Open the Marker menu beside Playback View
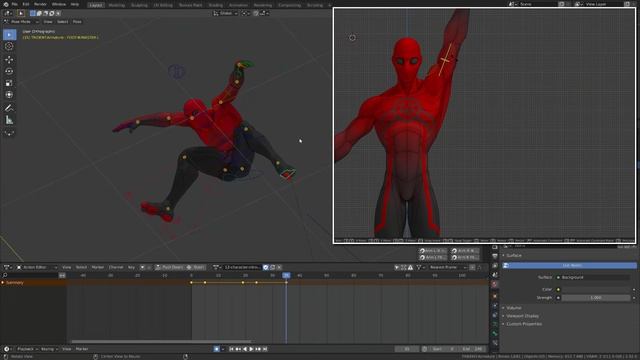Viewport: 640px width, 360px height. click(82, 349)
